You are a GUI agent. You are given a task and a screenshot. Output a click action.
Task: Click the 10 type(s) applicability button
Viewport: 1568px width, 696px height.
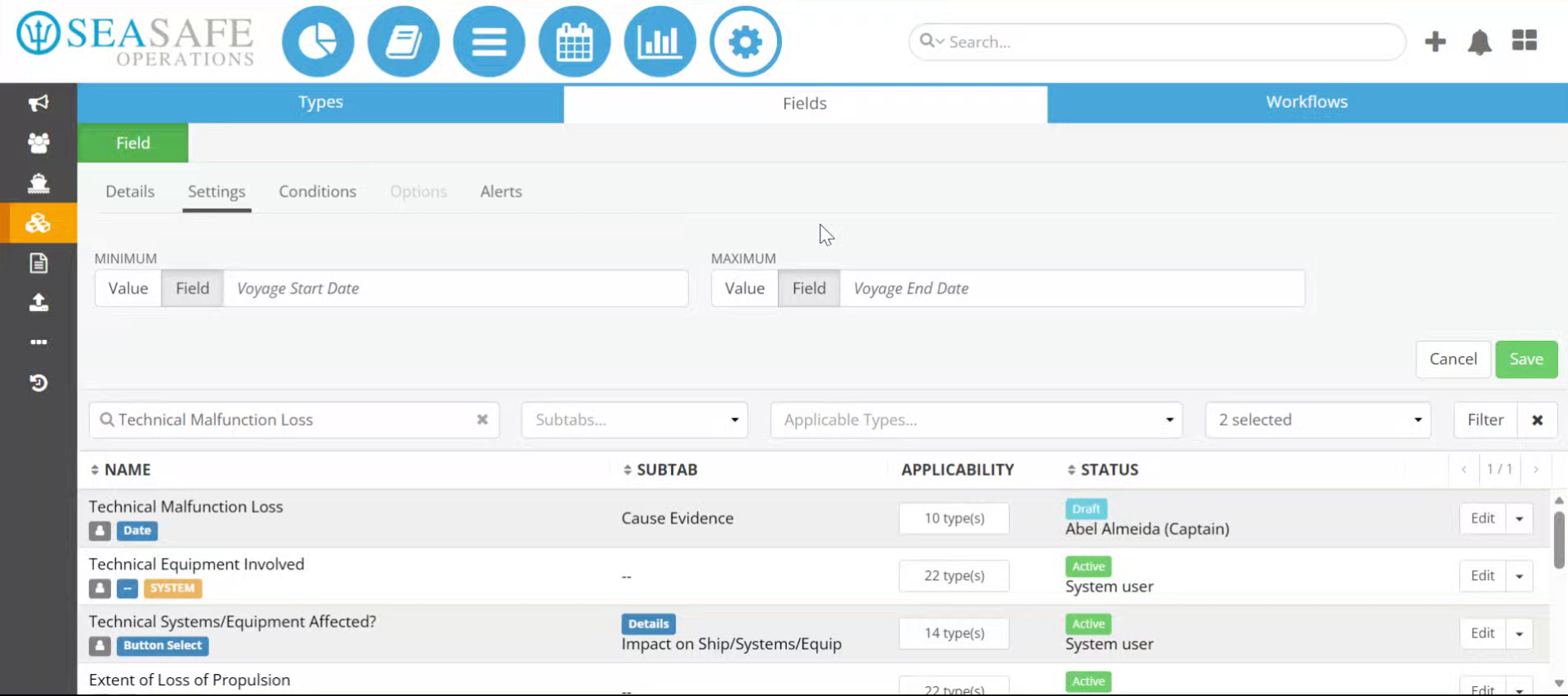tap(954, 519)
